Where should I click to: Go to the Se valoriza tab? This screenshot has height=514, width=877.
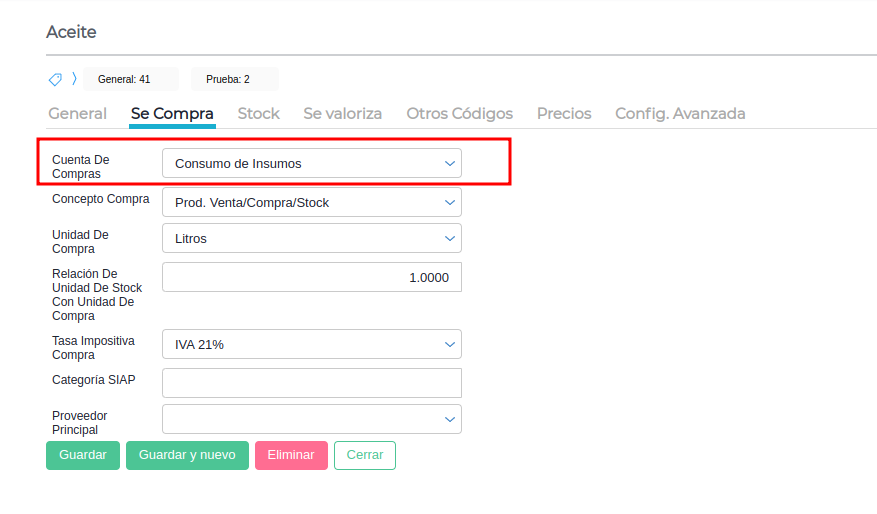coord(343,114)
